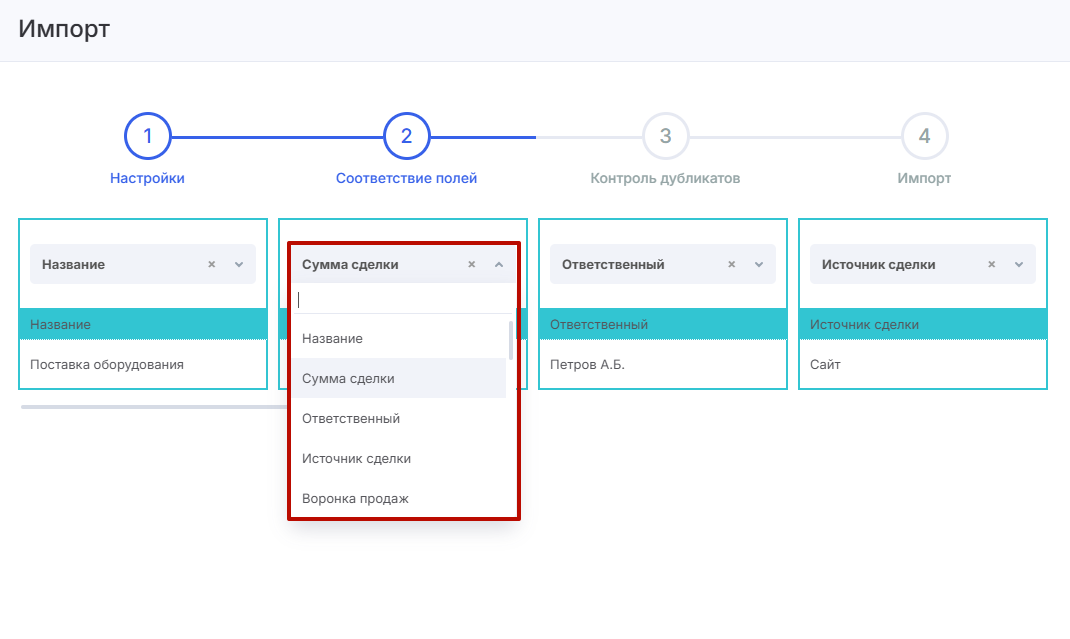Image resolution: width=1070 pixels, height=639 pixels.
Task: Select Сумма сделки option in the list
Action: [x=348, y=379]
